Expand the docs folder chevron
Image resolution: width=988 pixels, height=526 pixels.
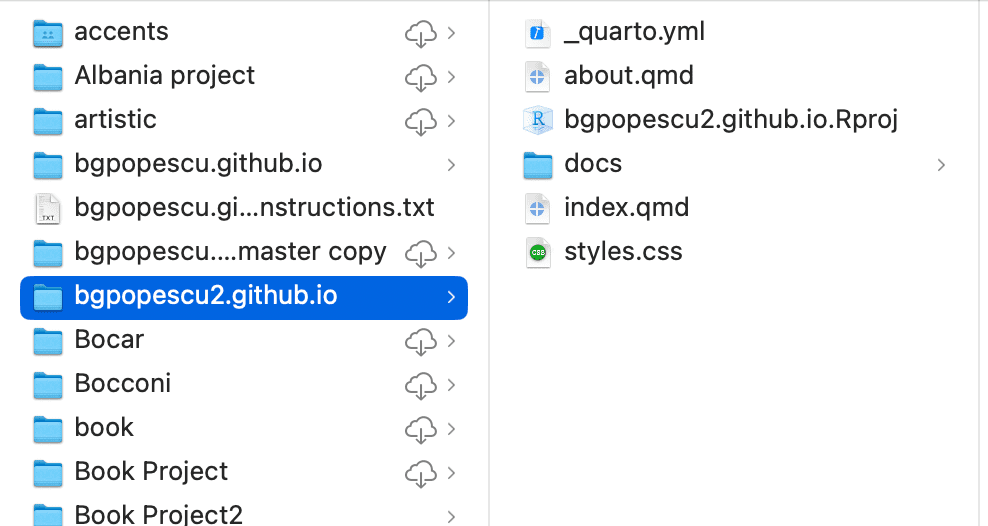point(941,164)
